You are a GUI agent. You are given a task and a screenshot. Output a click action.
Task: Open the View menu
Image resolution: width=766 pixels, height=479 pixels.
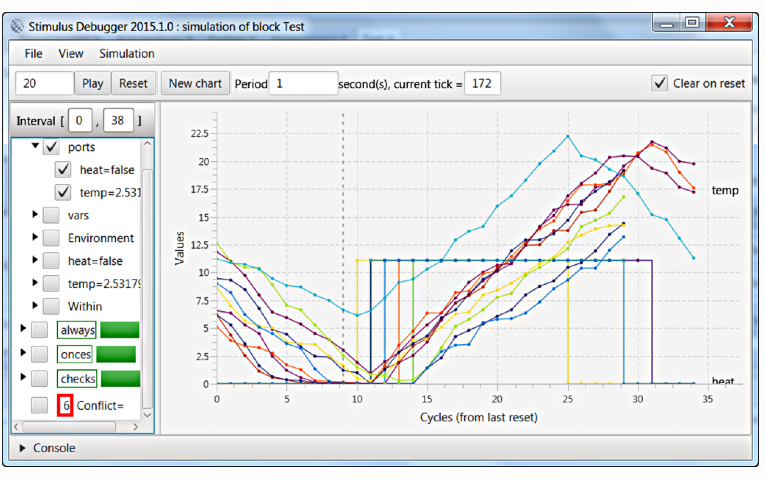tap(71, 53)
